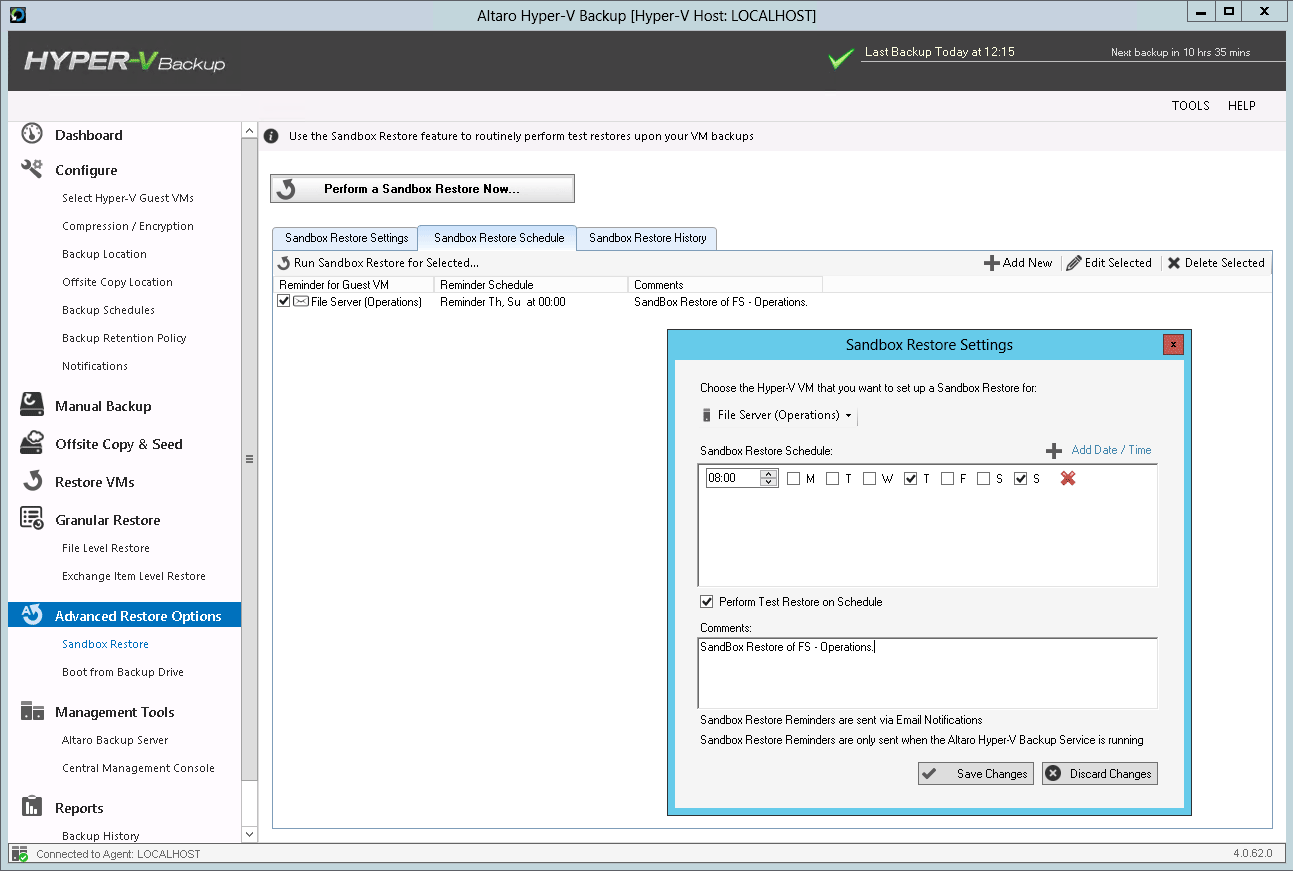Viewport: 1293px width, 871px height.
Task: Click the Management Tools server icon
Action: (32, 711)
